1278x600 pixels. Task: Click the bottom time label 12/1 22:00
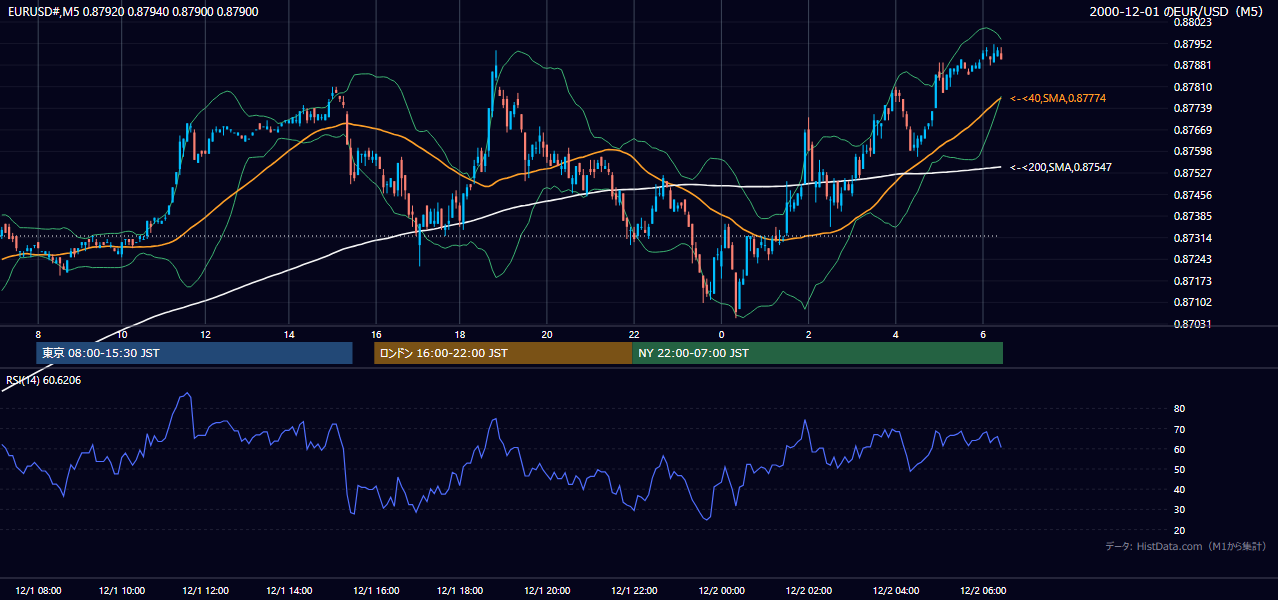click(635, 590)
